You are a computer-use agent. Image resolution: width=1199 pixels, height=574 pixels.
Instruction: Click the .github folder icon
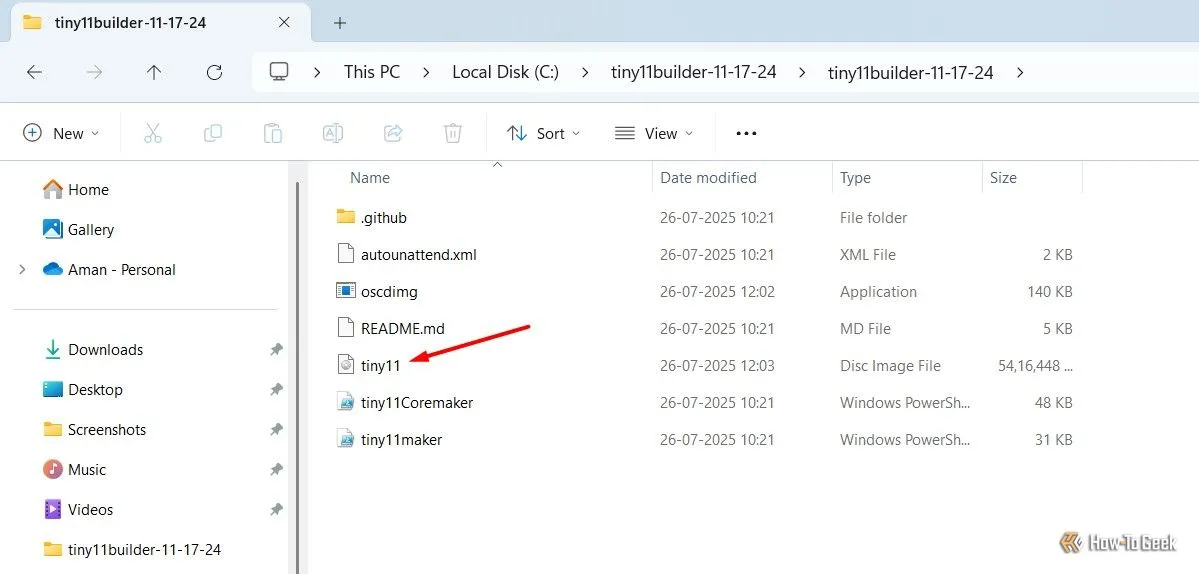(346, 217)
